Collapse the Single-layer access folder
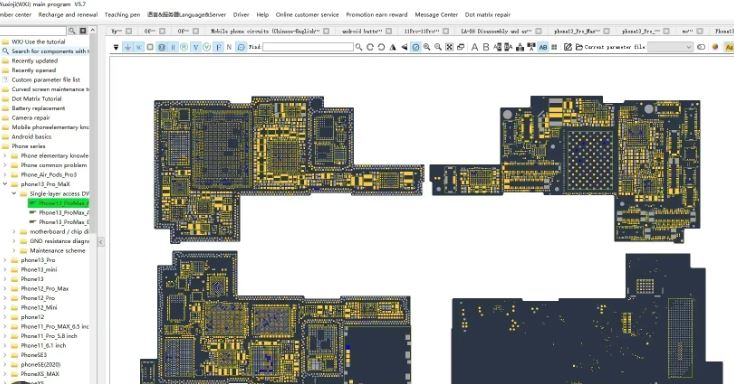 tap(14, 193)
